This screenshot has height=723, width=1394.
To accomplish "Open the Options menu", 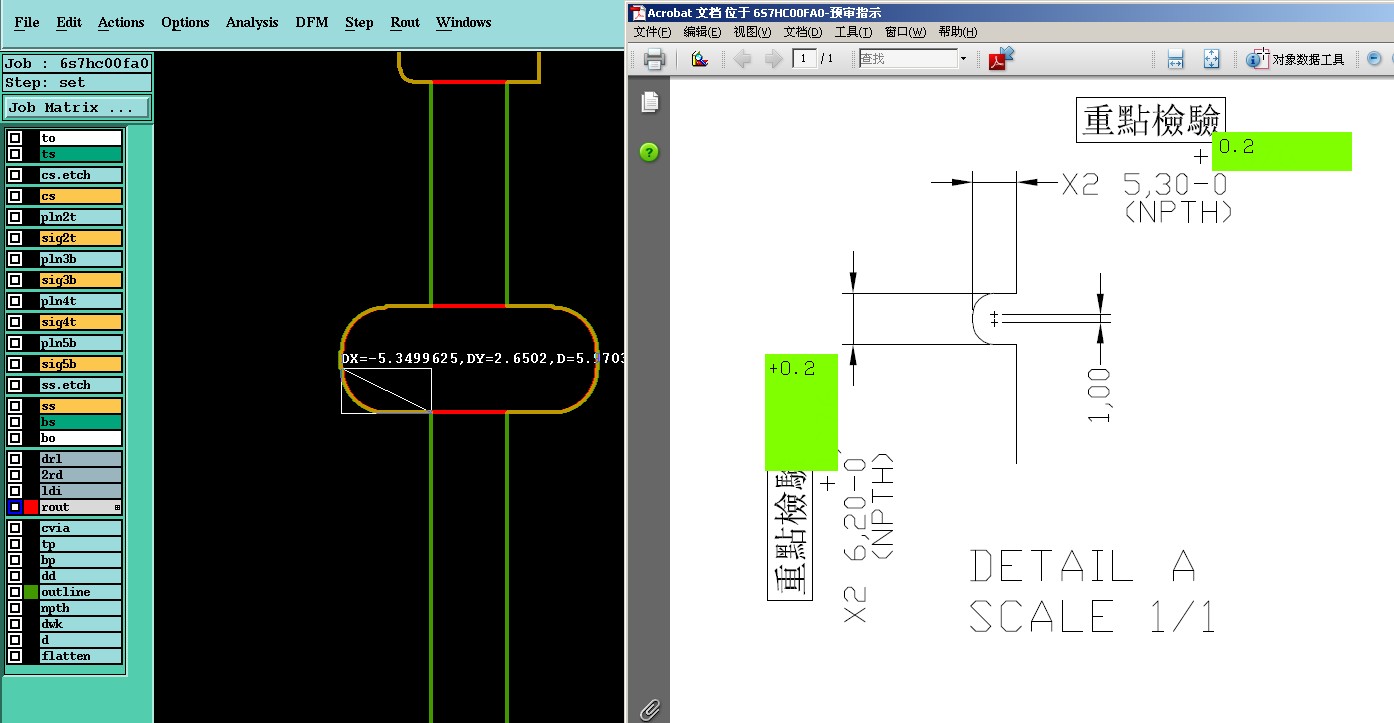I will pyautogui.click(x=185, y=22).
